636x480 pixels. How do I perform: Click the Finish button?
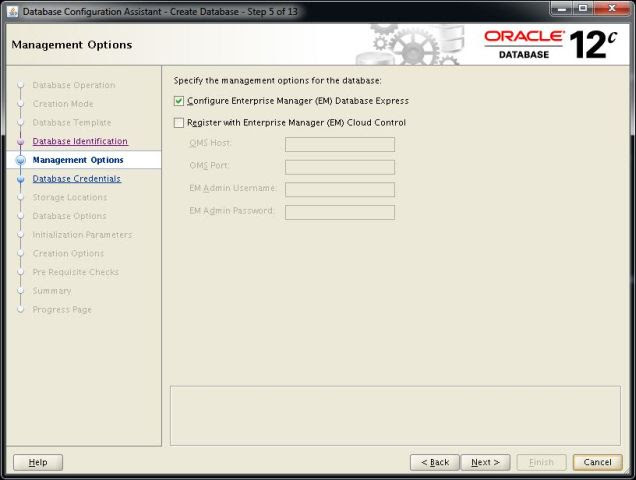click(541, 462)
